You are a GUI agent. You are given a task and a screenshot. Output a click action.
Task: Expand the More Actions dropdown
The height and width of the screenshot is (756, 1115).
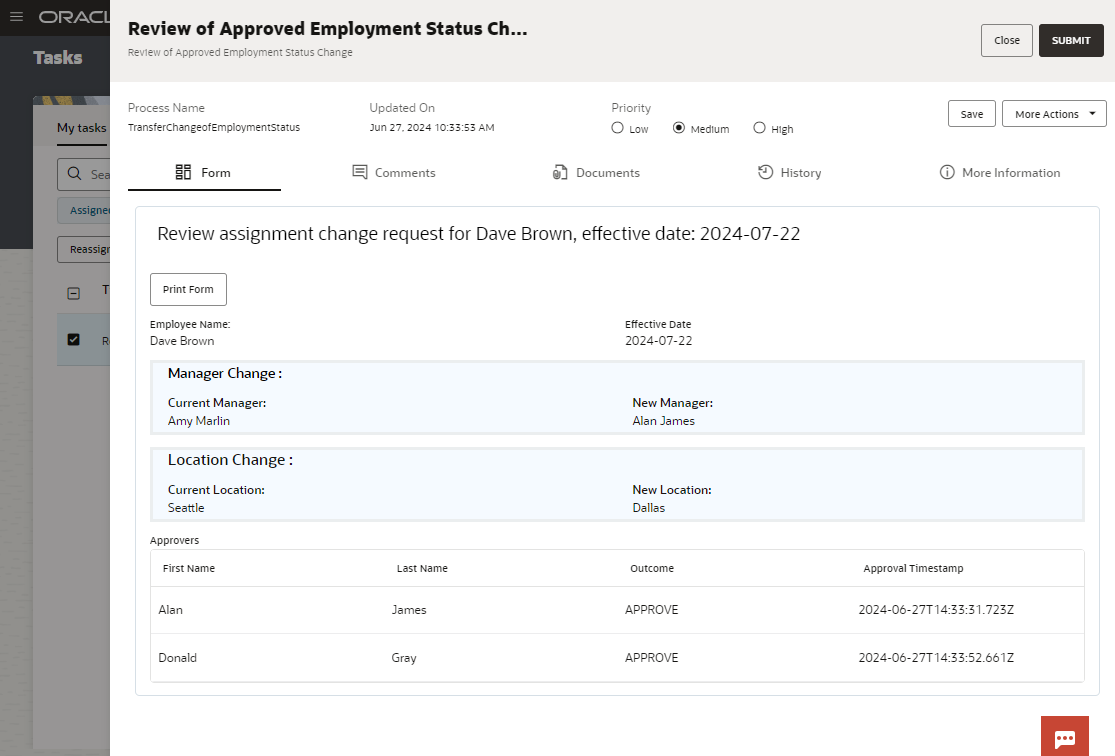point(1054,114)
